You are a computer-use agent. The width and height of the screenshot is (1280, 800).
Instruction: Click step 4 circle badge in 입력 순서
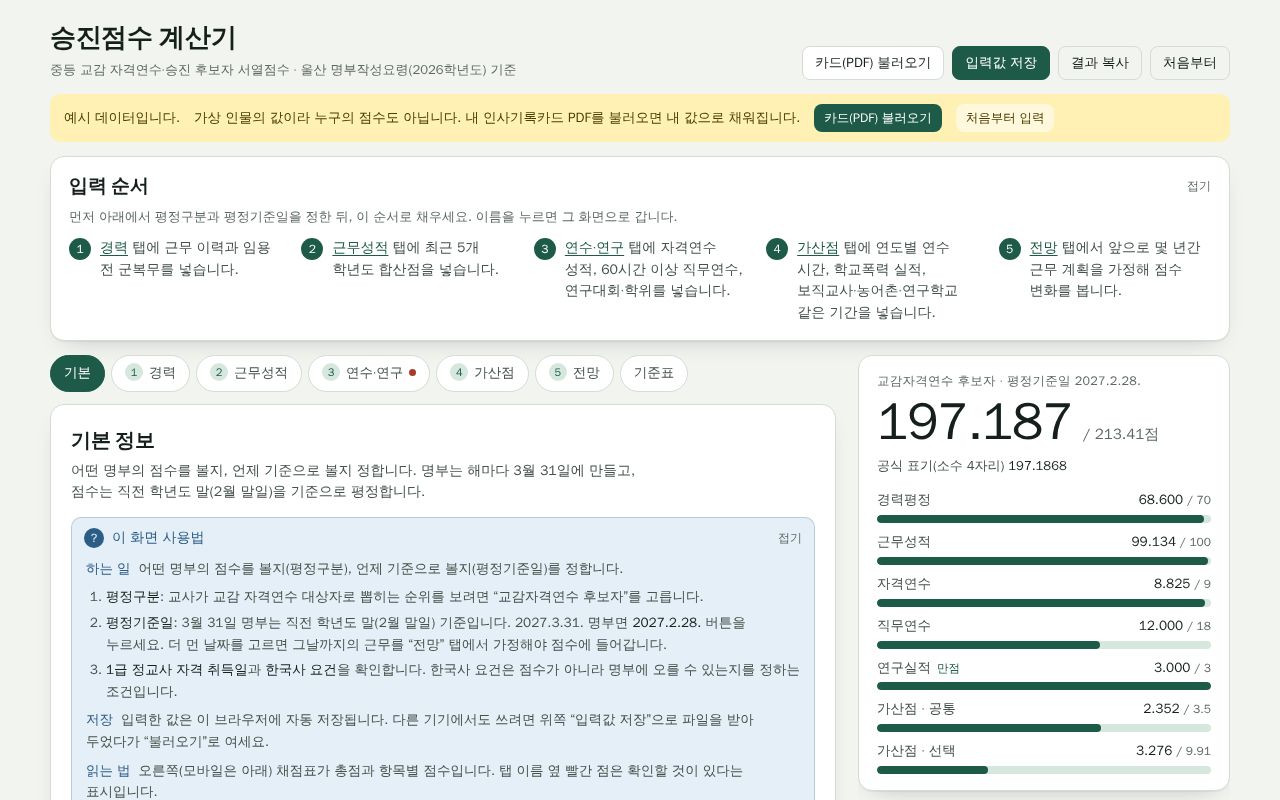777,249
